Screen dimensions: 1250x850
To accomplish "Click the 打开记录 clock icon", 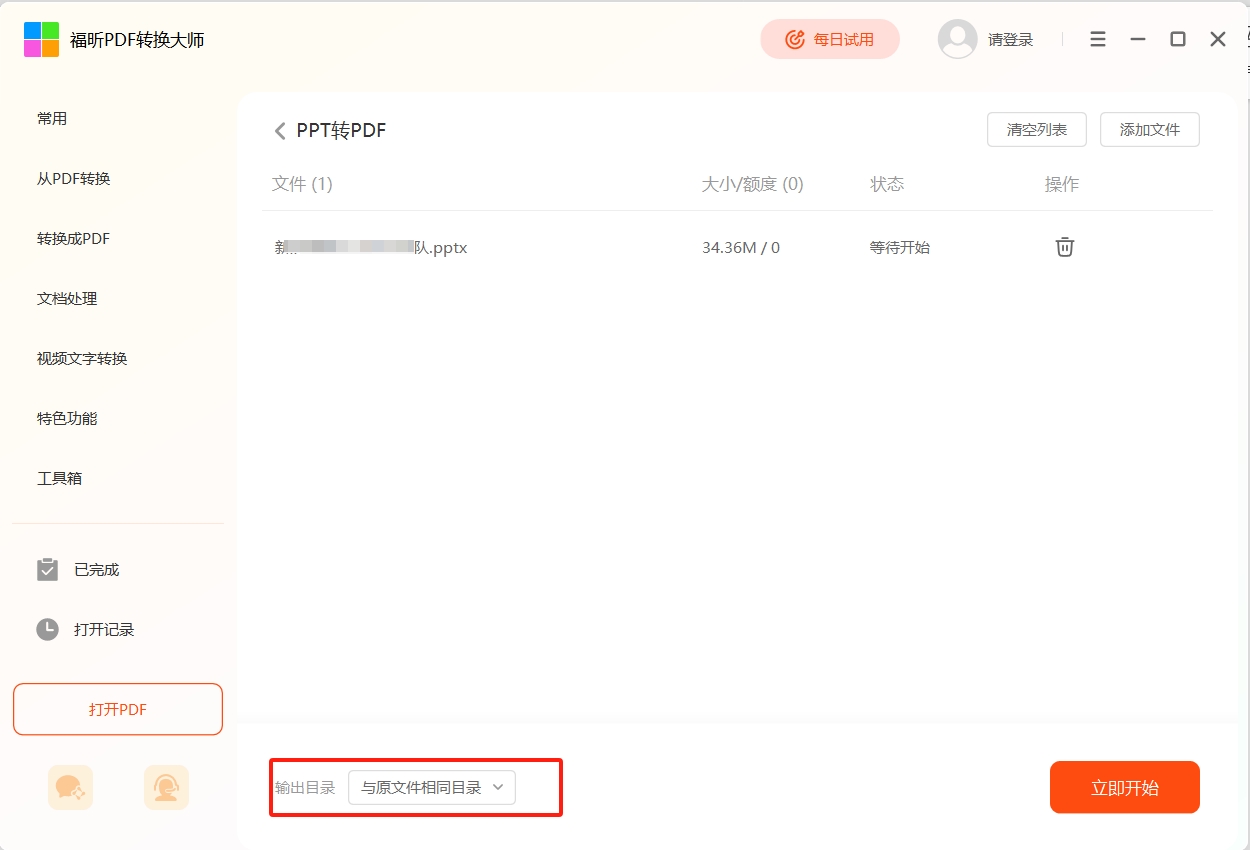I will tap(47, 629).
